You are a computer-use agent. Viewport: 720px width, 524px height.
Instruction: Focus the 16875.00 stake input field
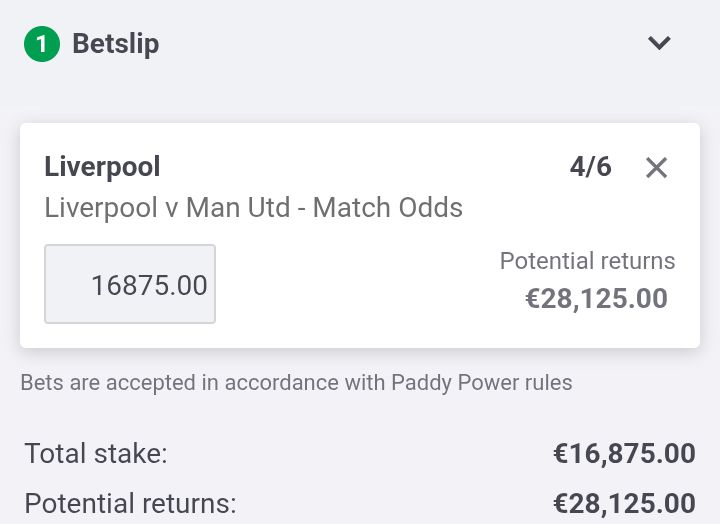(130, 285)
